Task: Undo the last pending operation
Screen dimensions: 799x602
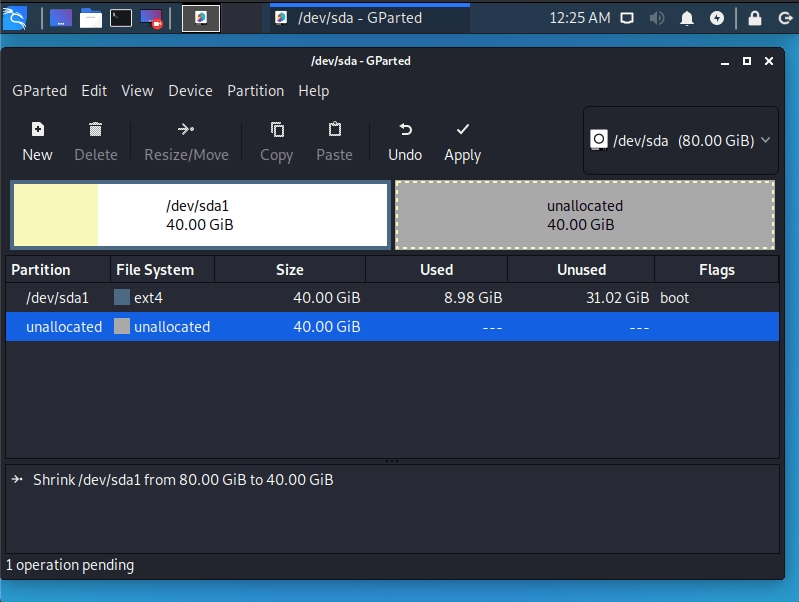Action: click(x=405, y=130)
